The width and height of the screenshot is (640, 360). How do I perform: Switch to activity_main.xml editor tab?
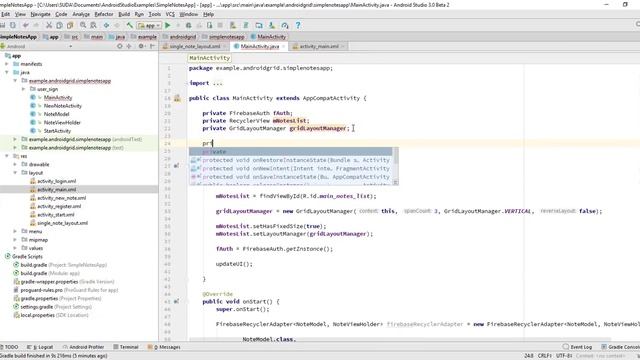click(319, 47)
